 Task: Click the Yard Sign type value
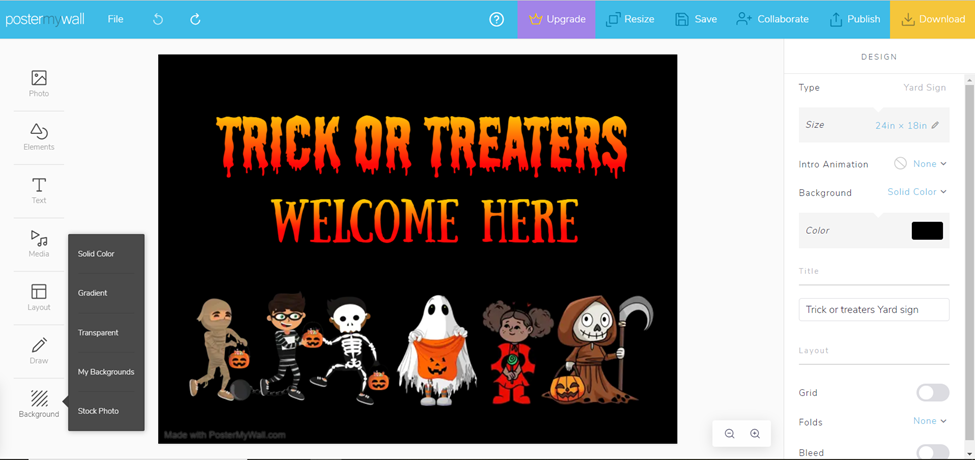tap(925, 88)
